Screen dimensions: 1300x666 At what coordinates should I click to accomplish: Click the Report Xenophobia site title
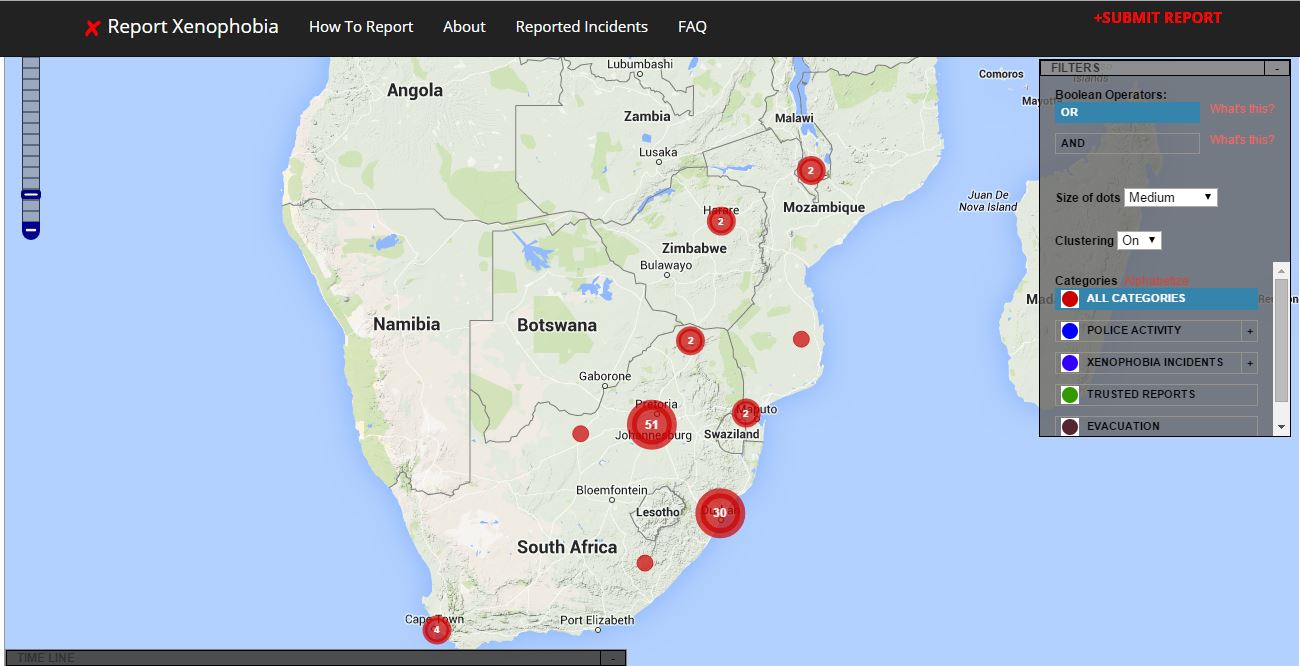tap(193, 27)
